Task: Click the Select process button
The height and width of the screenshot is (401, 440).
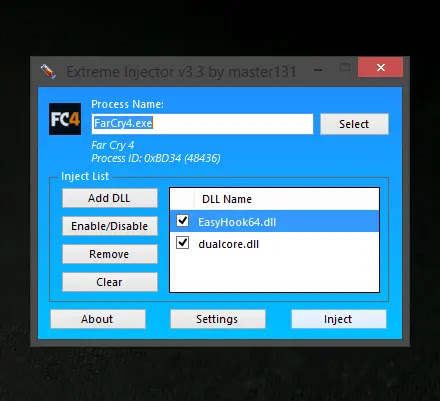Action: pyautogui.click(x=354, y=124)
